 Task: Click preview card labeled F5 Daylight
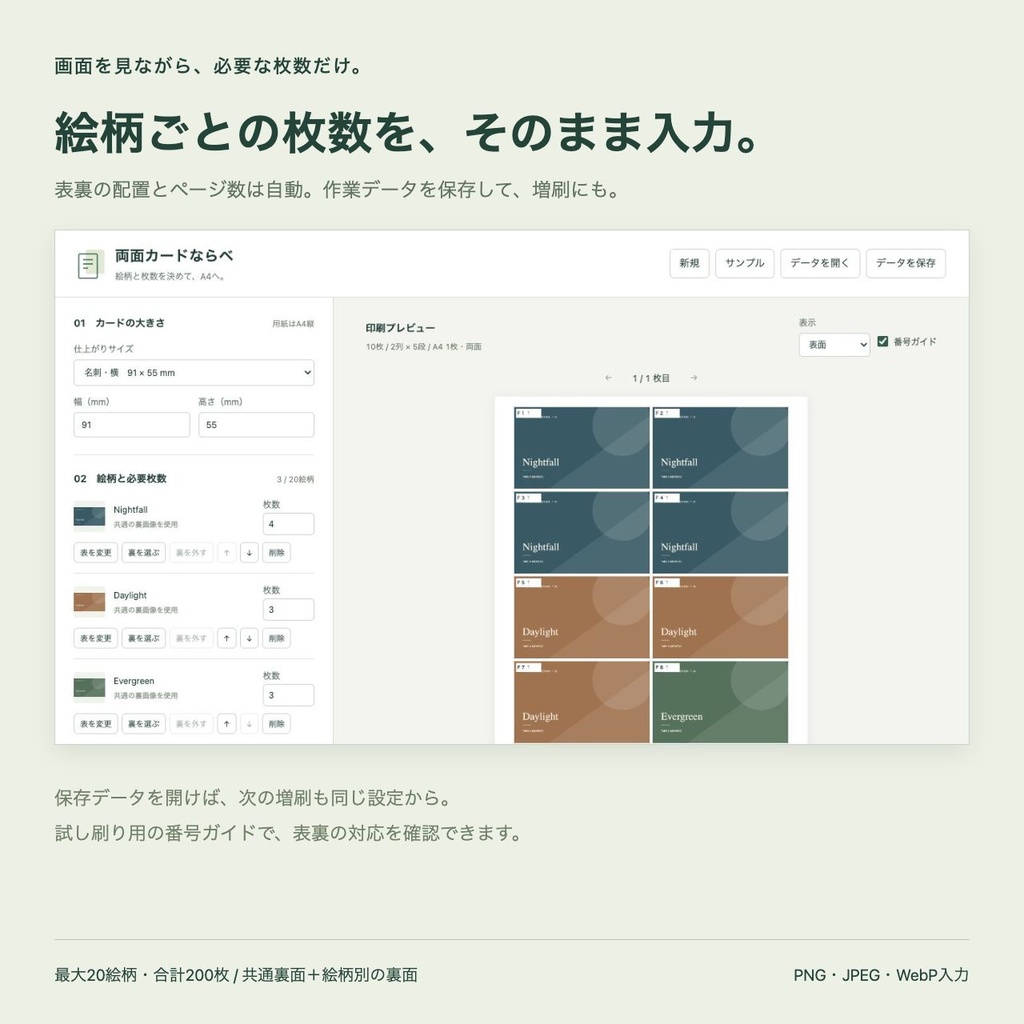coord(582,617)
